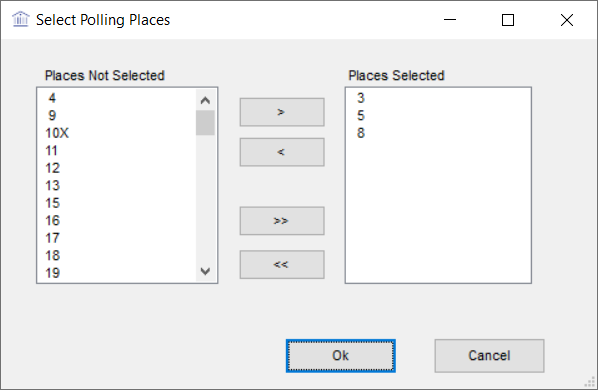Click the Ok button
This screenshot has width=598, height=390.
[341, 356]
